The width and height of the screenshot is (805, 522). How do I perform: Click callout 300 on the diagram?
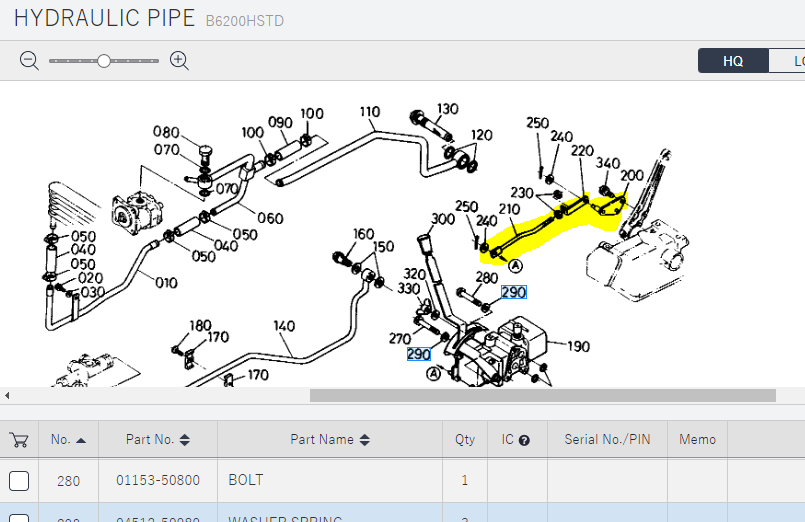443,219
